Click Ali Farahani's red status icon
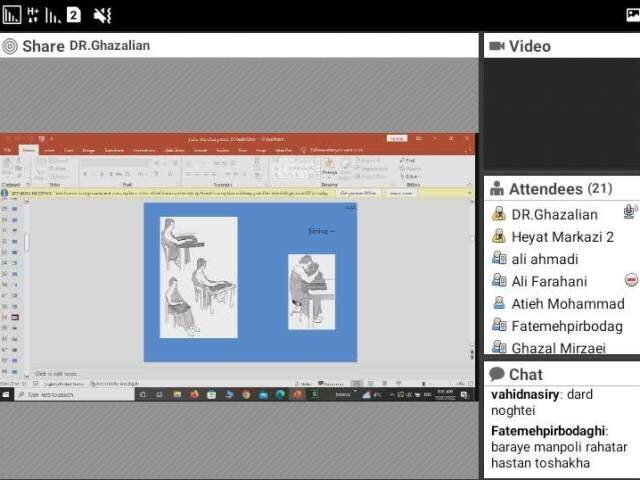The height and width of the screenshot is (480, 640). [631, 281]
